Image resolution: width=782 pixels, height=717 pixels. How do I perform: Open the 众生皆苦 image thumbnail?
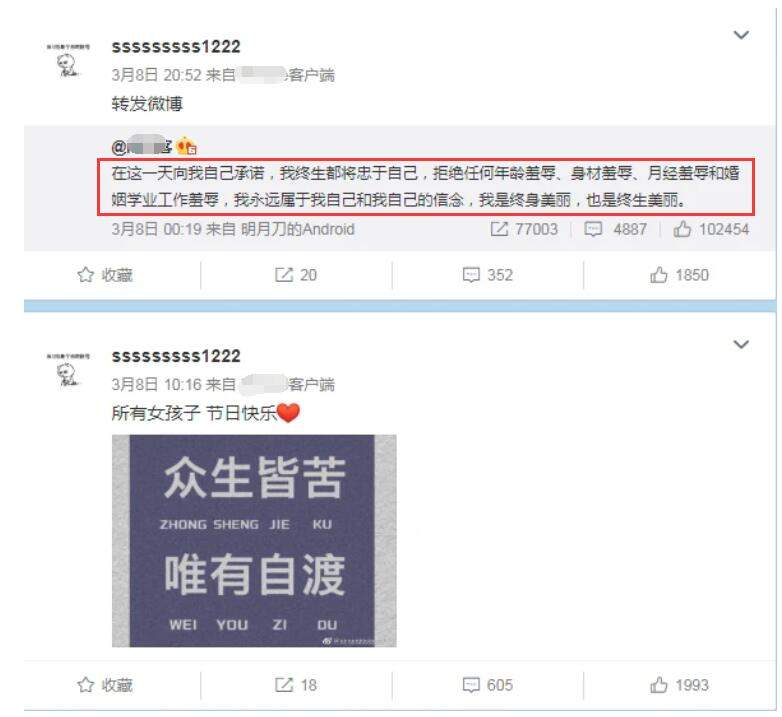click(x=254, y=541)
